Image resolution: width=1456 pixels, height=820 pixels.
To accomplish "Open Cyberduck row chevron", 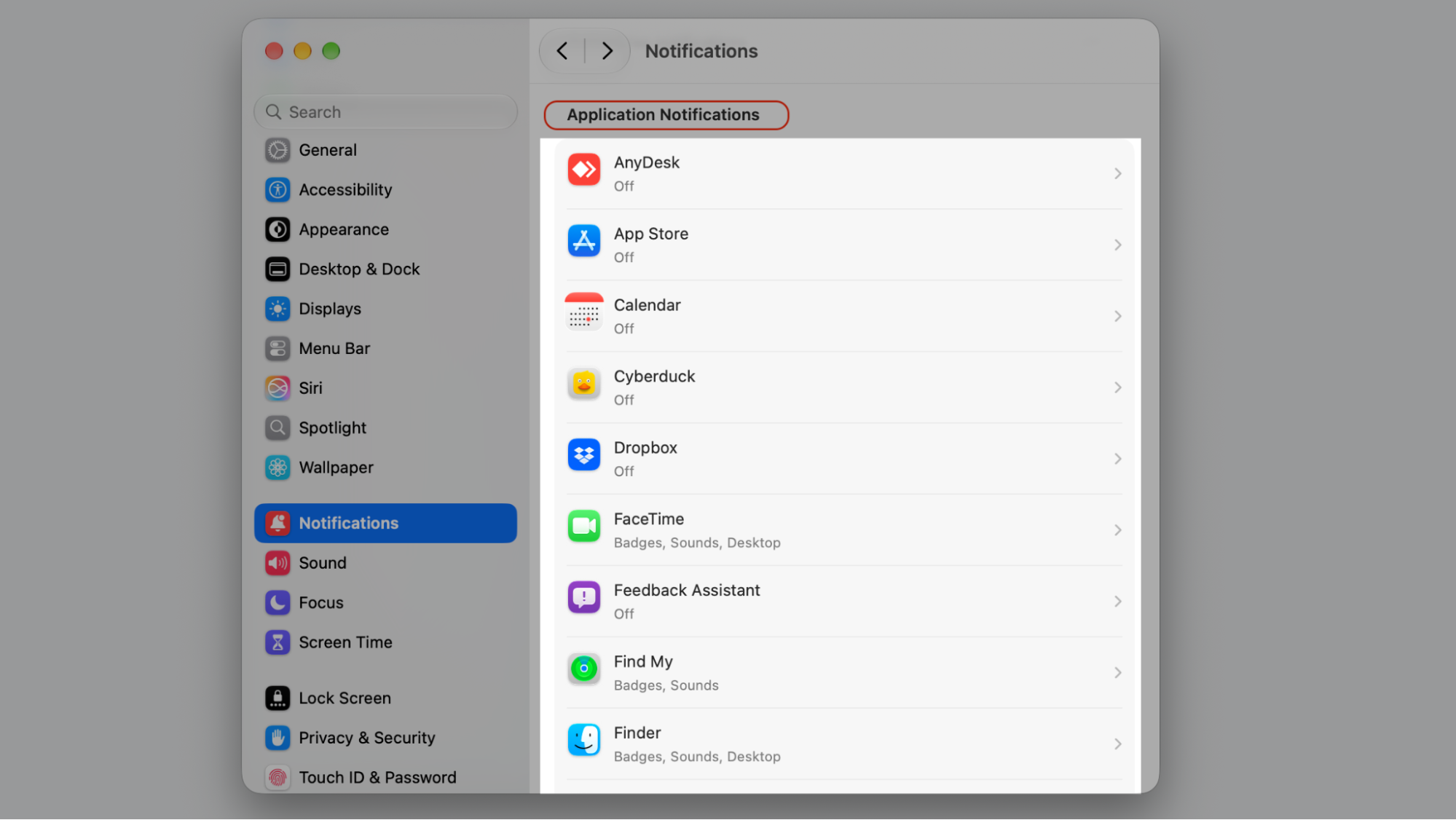I will 1117,387.
